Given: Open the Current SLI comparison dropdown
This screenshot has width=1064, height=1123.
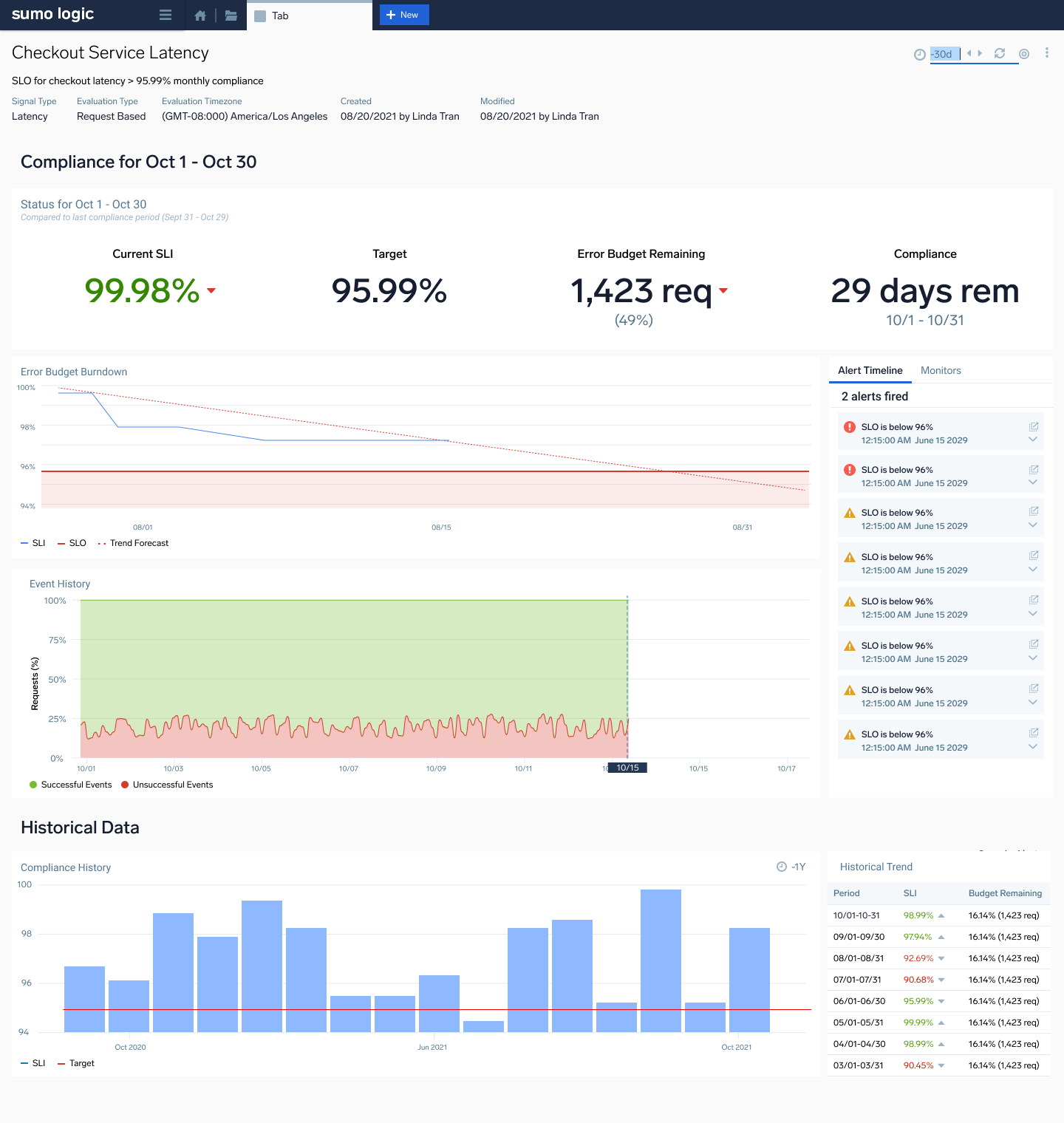Looking at the screenshot, I should [211, 292].
